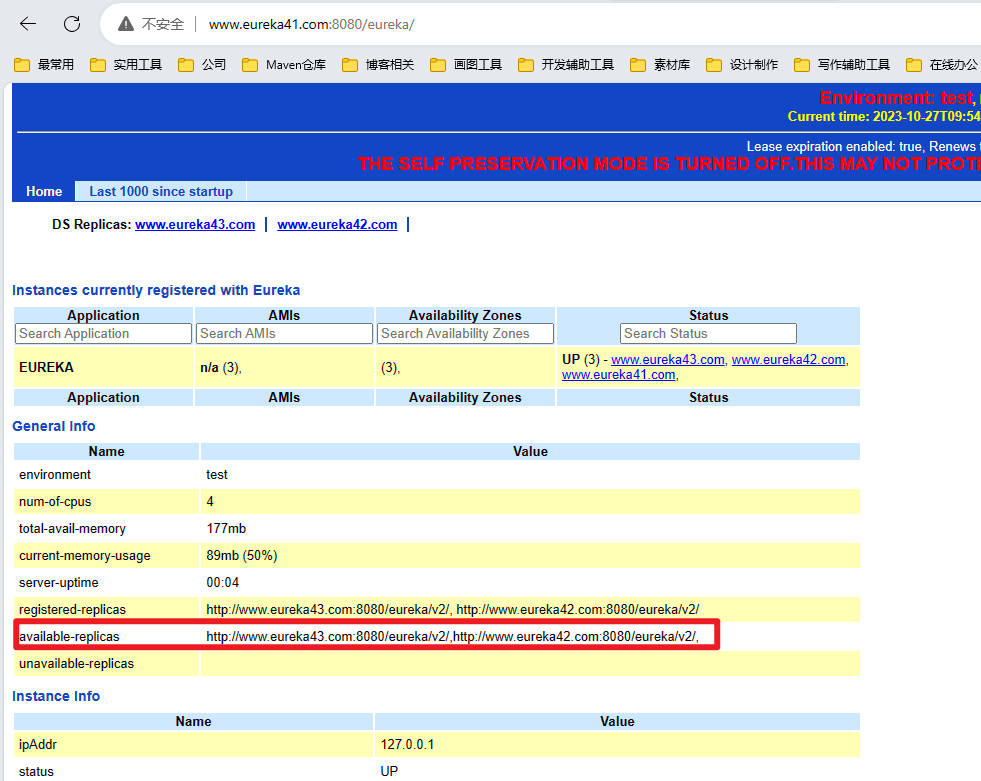981x781 pixels.
Task: Open www.eureka41.com instance in Status column
Action: point(618,375)
